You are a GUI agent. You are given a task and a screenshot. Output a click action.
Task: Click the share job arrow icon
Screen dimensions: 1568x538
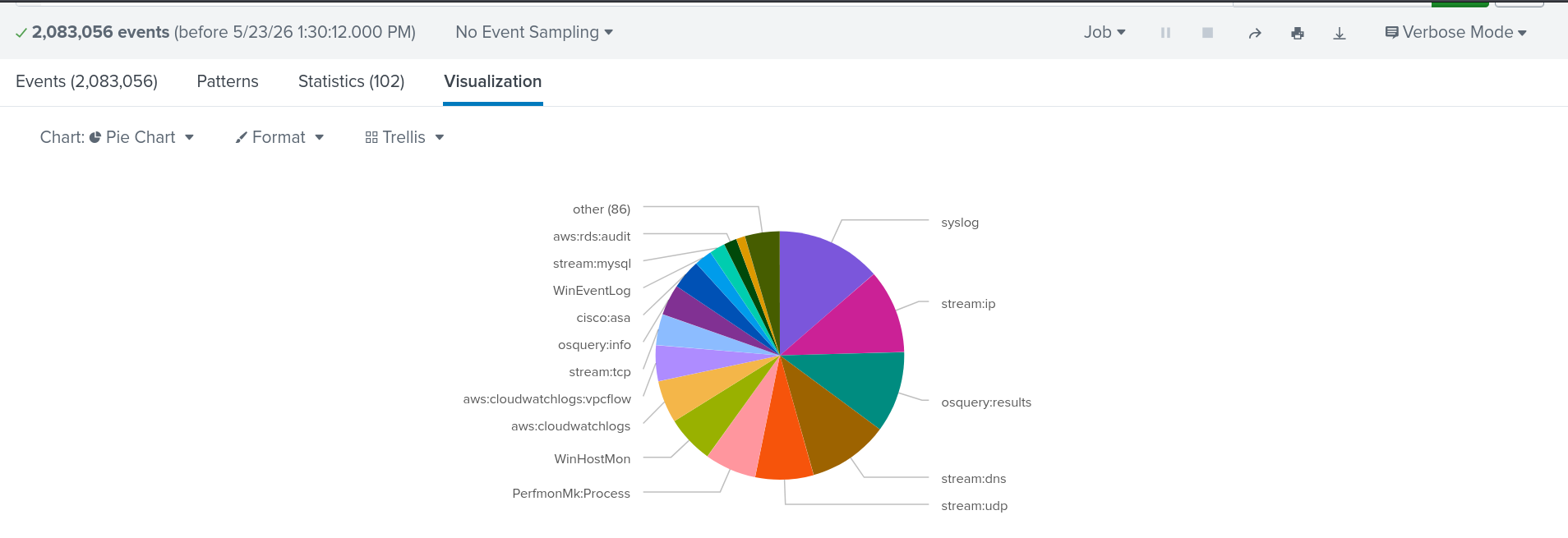coord(1255,33)
